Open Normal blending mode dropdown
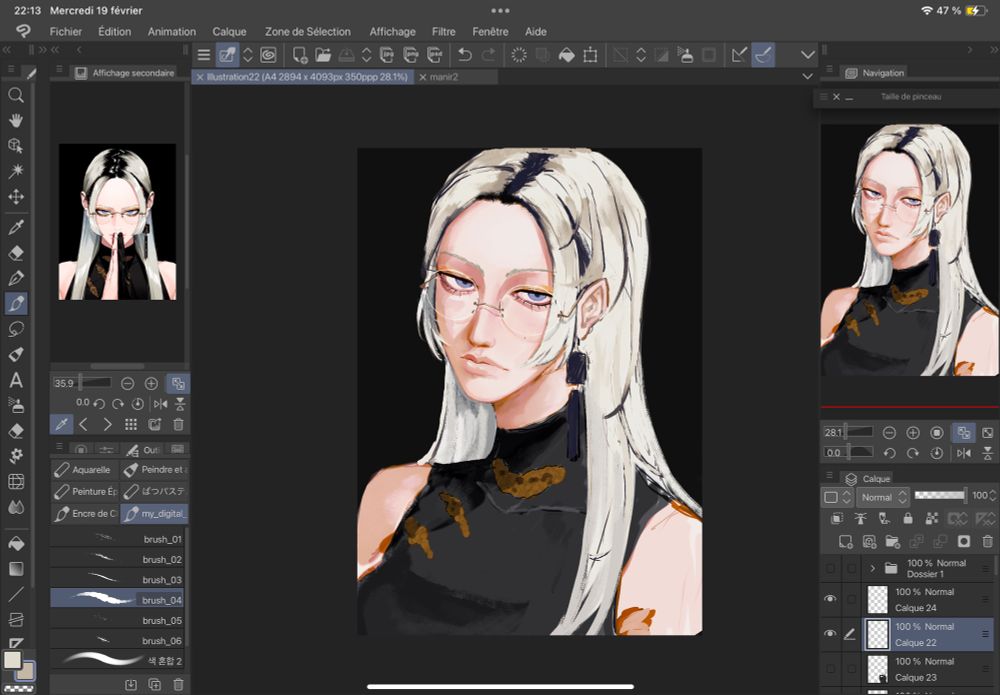Screen dimensions: 1000x695 884,497
